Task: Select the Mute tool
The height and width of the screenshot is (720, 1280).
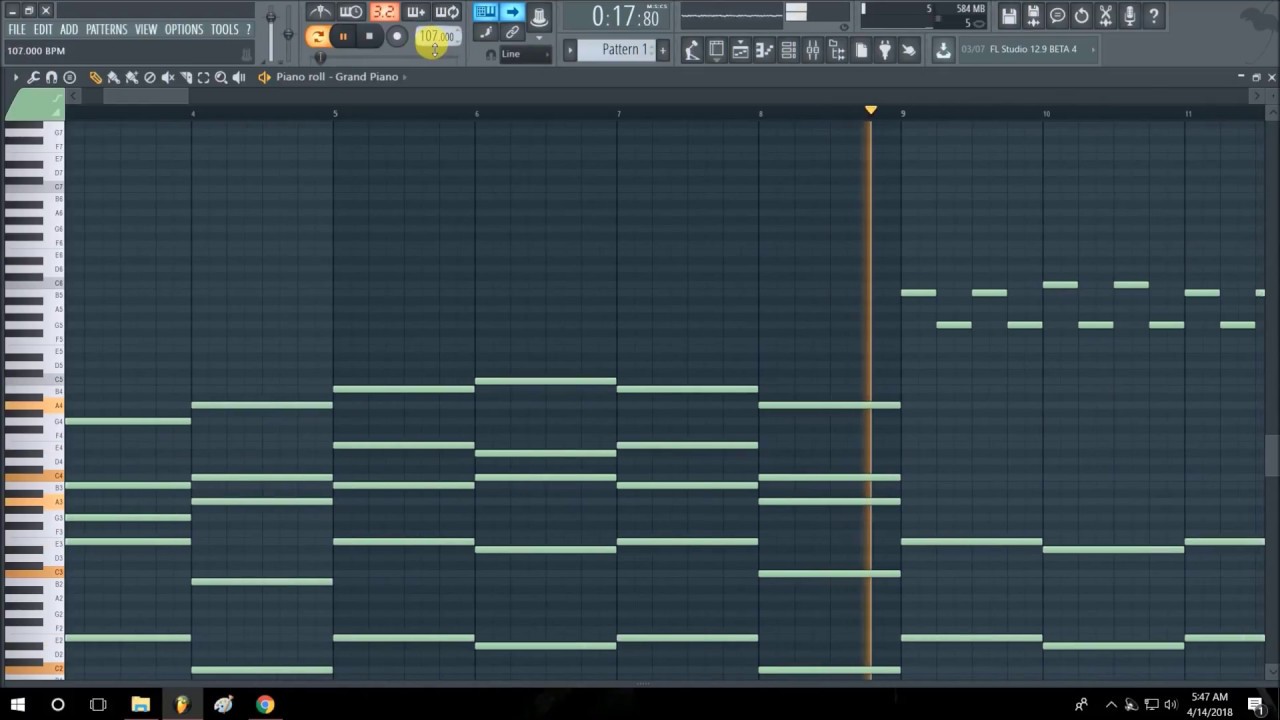Action: [168, 77]
